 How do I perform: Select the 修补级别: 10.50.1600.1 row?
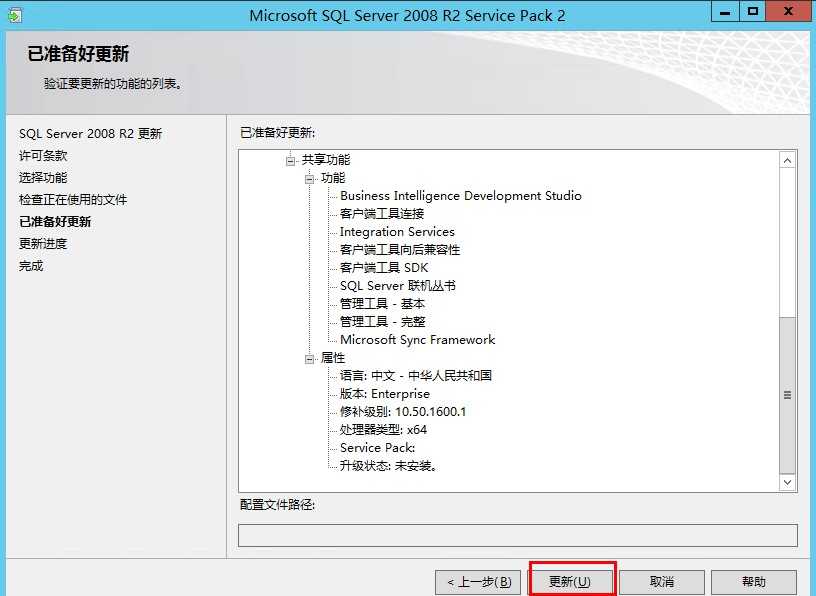[x=403, y=412]
